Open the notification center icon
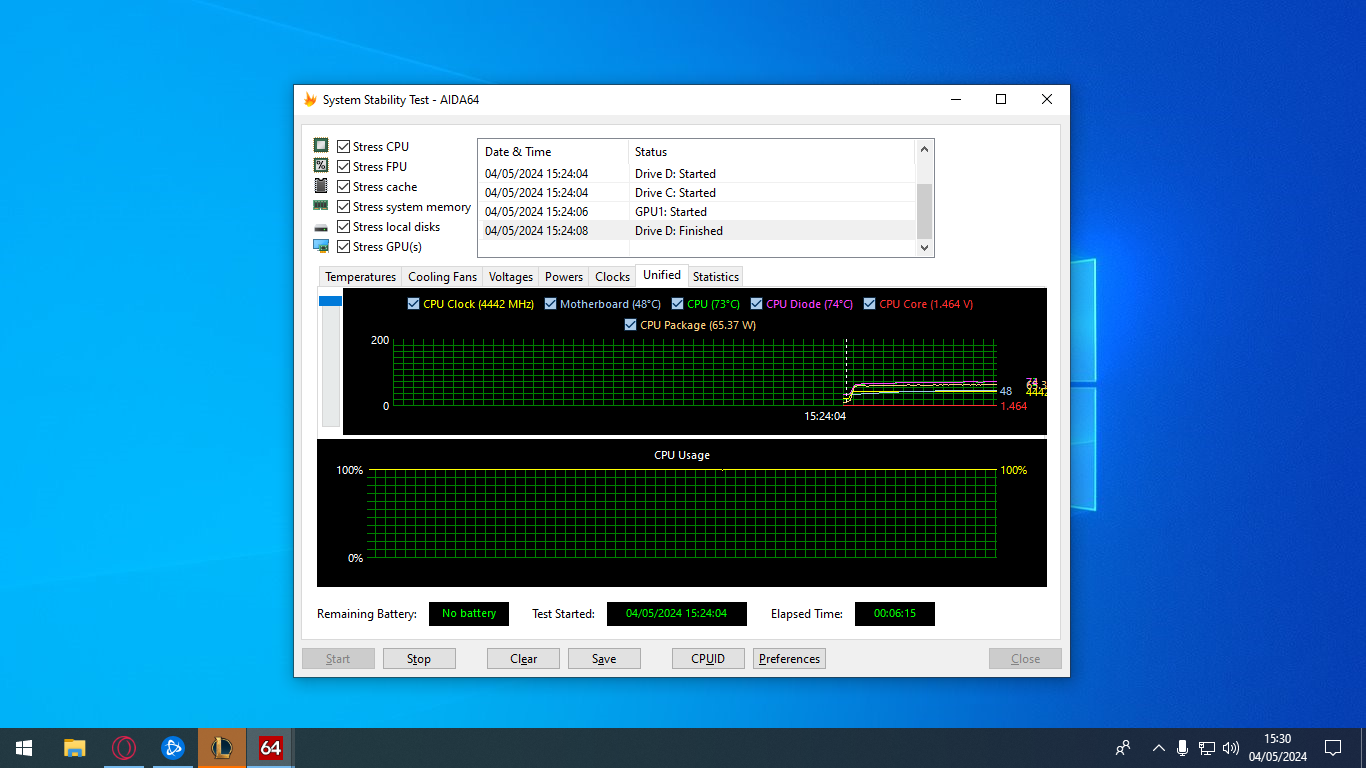Viewport: 1366px width, 768px height. [x=1333, y=748]
